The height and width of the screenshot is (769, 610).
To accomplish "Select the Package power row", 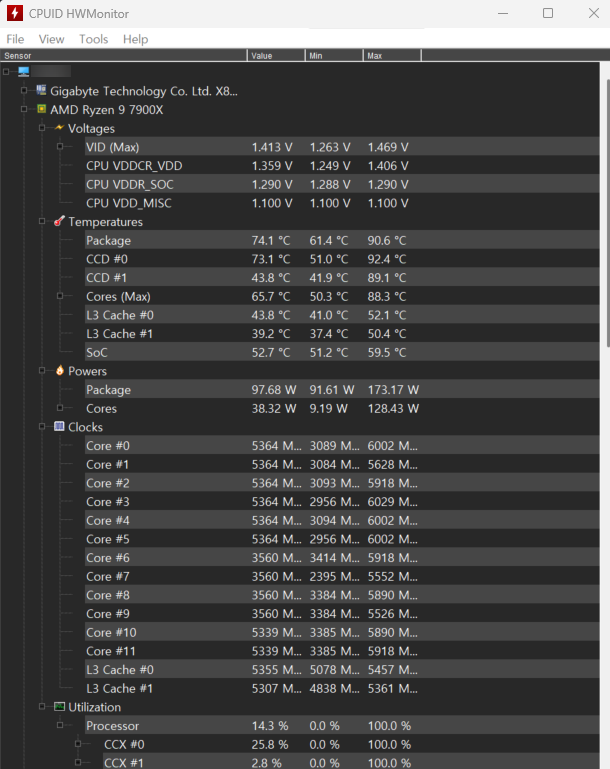I will click(342, 389).
